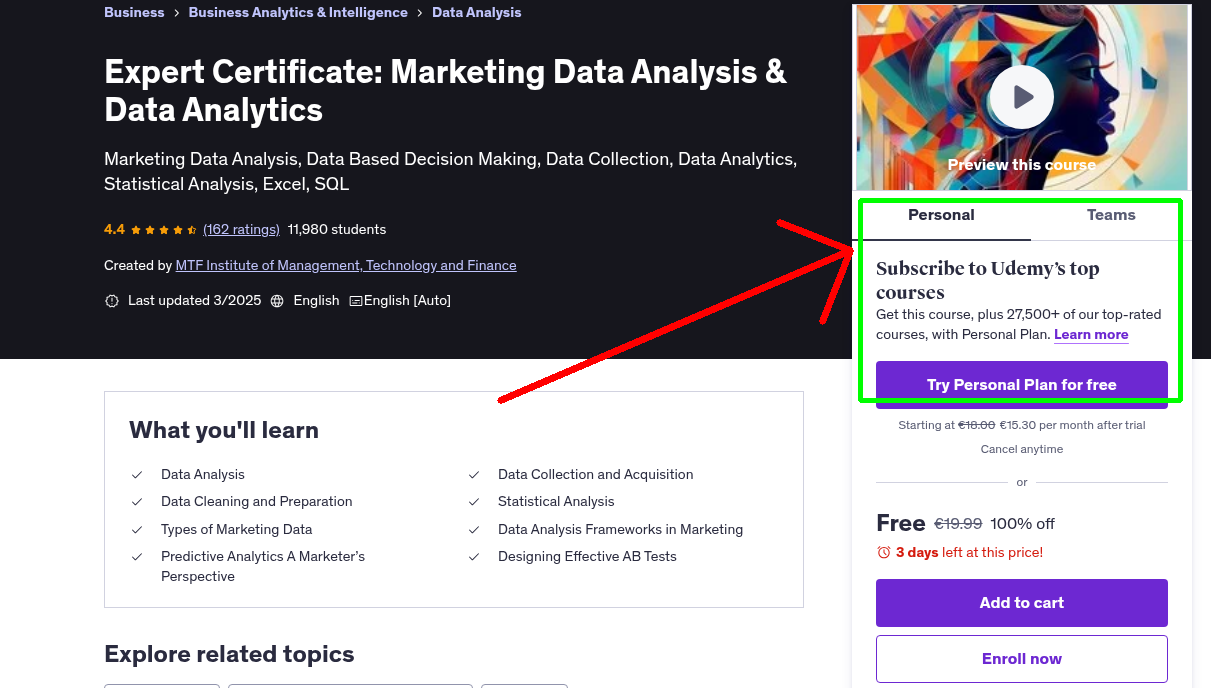1211x688 pixels.
Task: Click checkmark beside Predictive Analytics item
Action: pyautogui.click(x=137, y=557)
